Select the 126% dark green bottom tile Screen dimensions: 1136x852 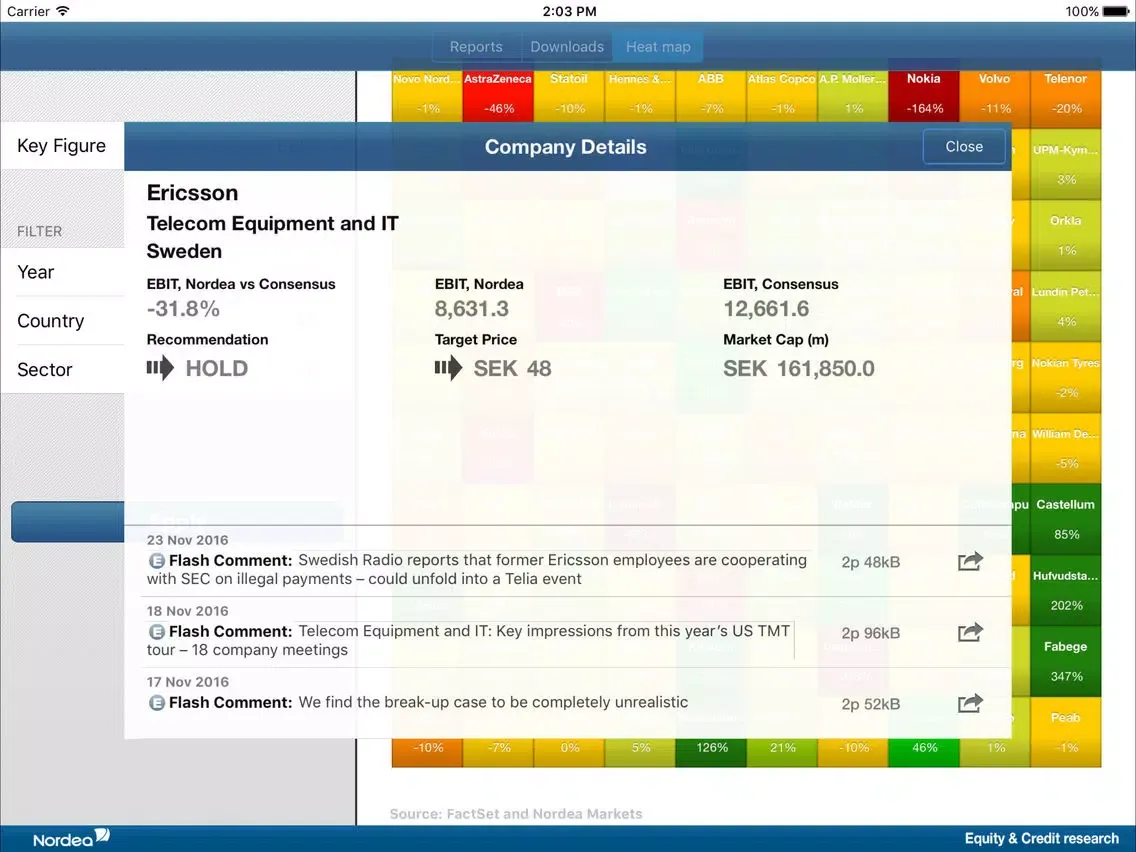click(x=711, y=752)
